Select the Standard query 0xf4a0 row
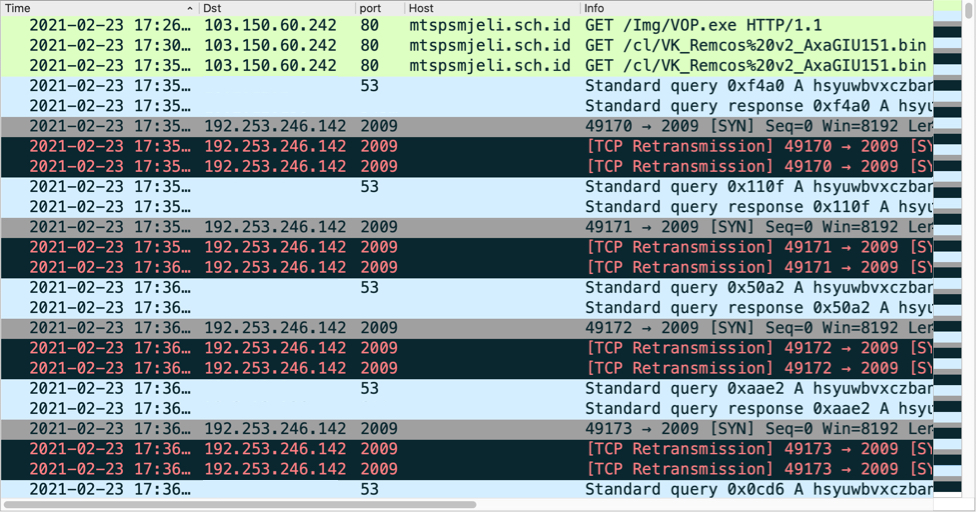This screenshot has height=512, width=976. click(x=467, y=86)
